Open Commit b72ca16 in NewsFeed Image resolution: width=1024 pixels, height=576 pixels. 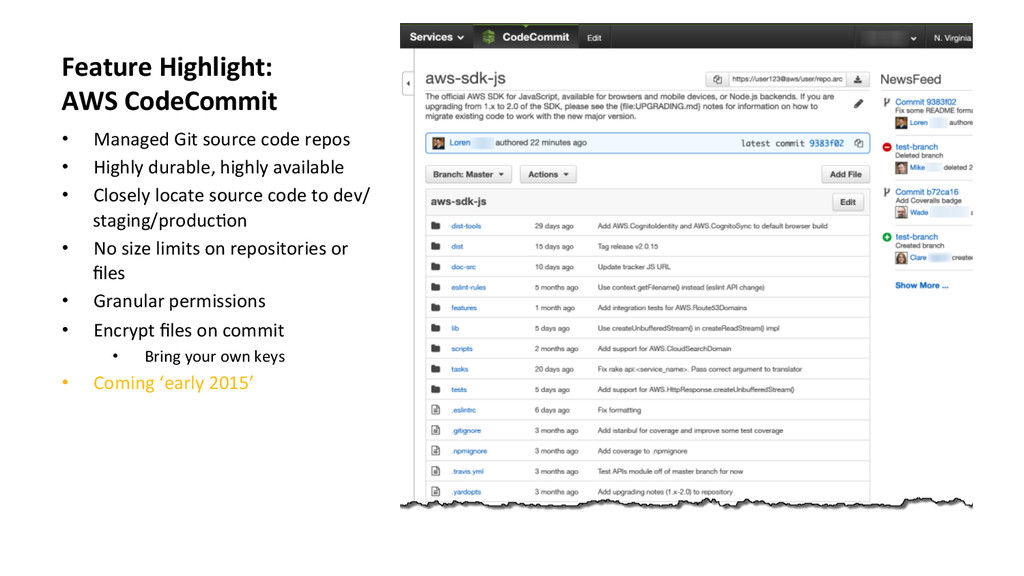pyautogui.click(x=927, y=192)
